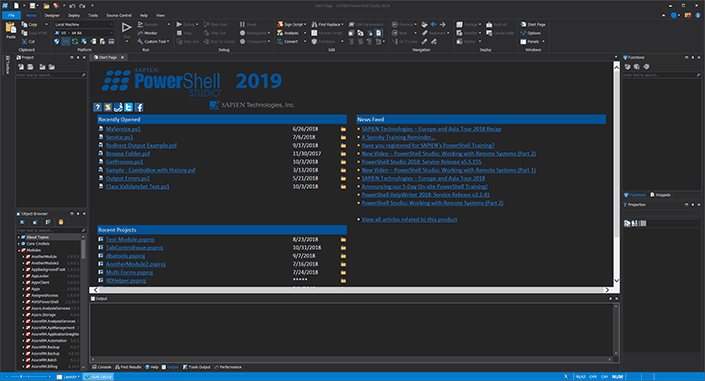Expand the Core Cmdlets tree node

(19, 244)
